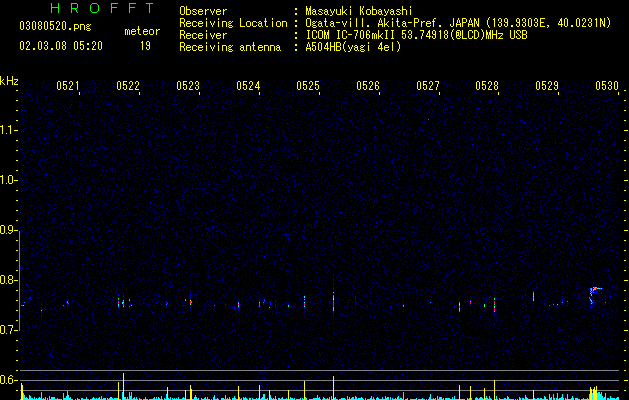Click the 0.8 kHz axis label
The image size is (629, 400).
[8, 280]
